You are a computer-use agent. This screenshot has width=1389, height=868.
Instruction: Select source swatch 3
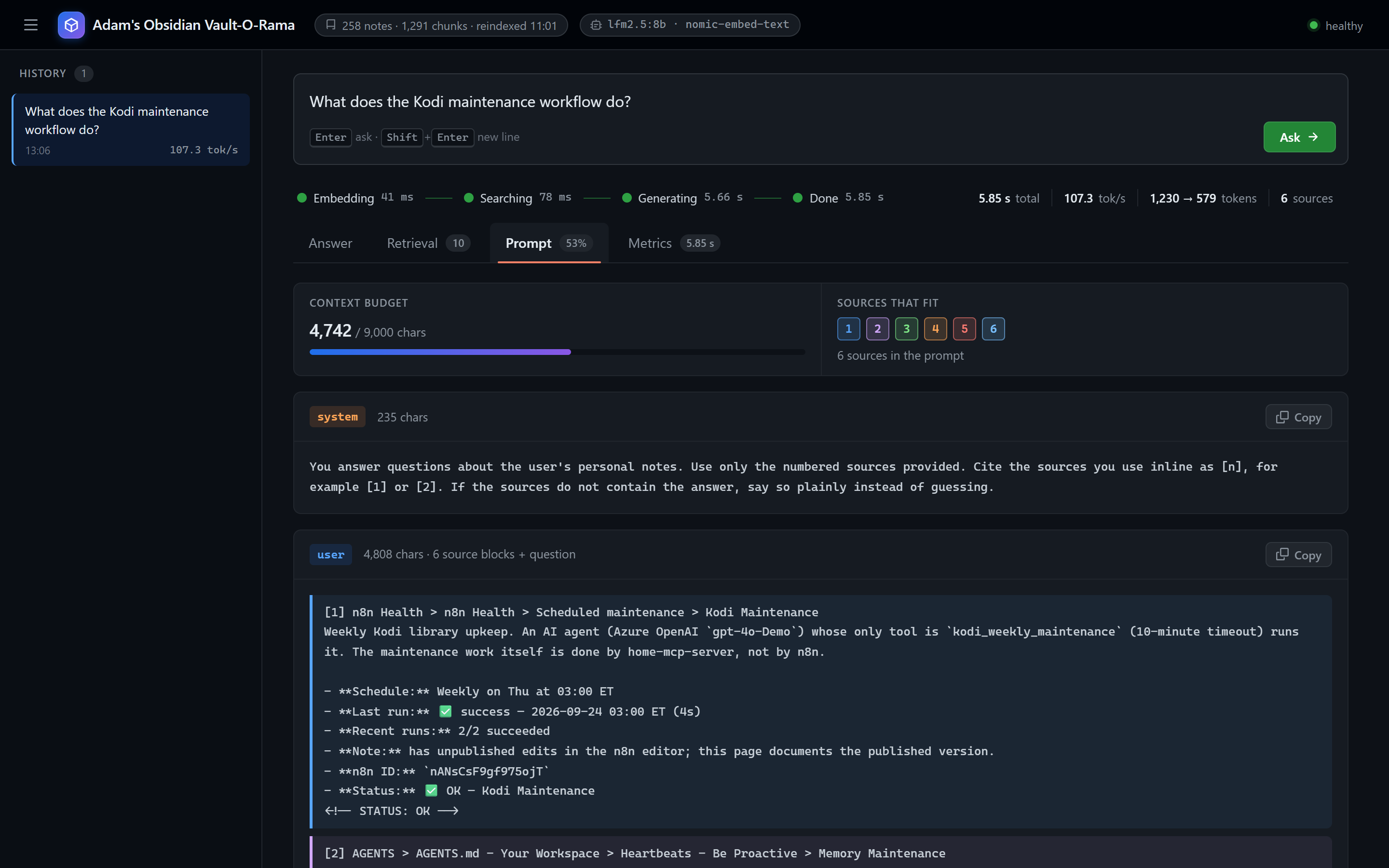(x=906, y=329)
